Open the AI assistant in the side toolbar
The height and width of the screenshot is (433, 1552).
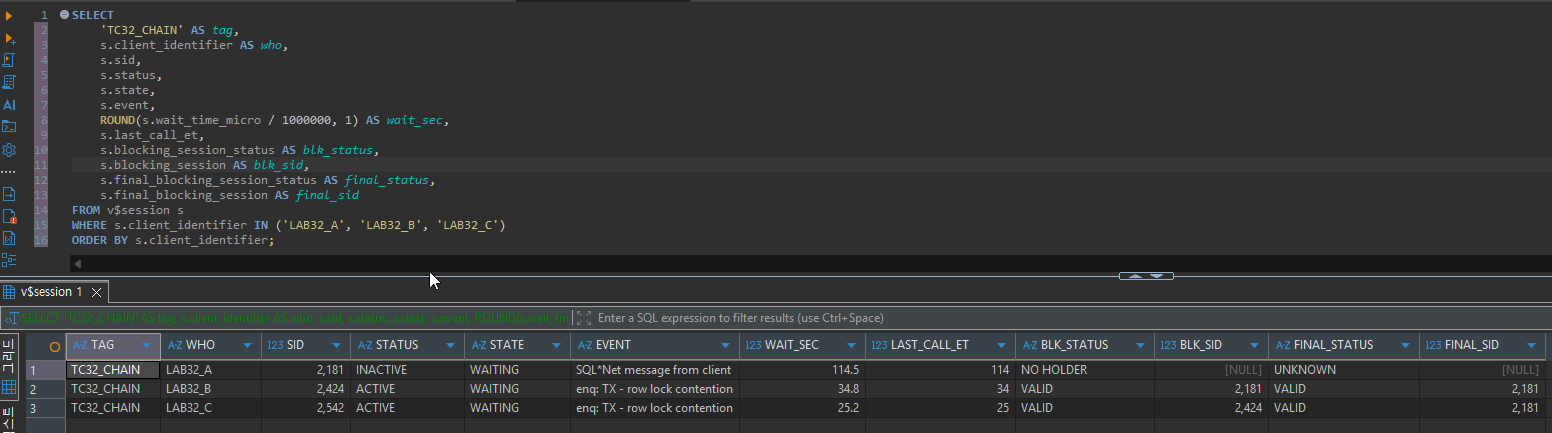click(x=9, y=104)
